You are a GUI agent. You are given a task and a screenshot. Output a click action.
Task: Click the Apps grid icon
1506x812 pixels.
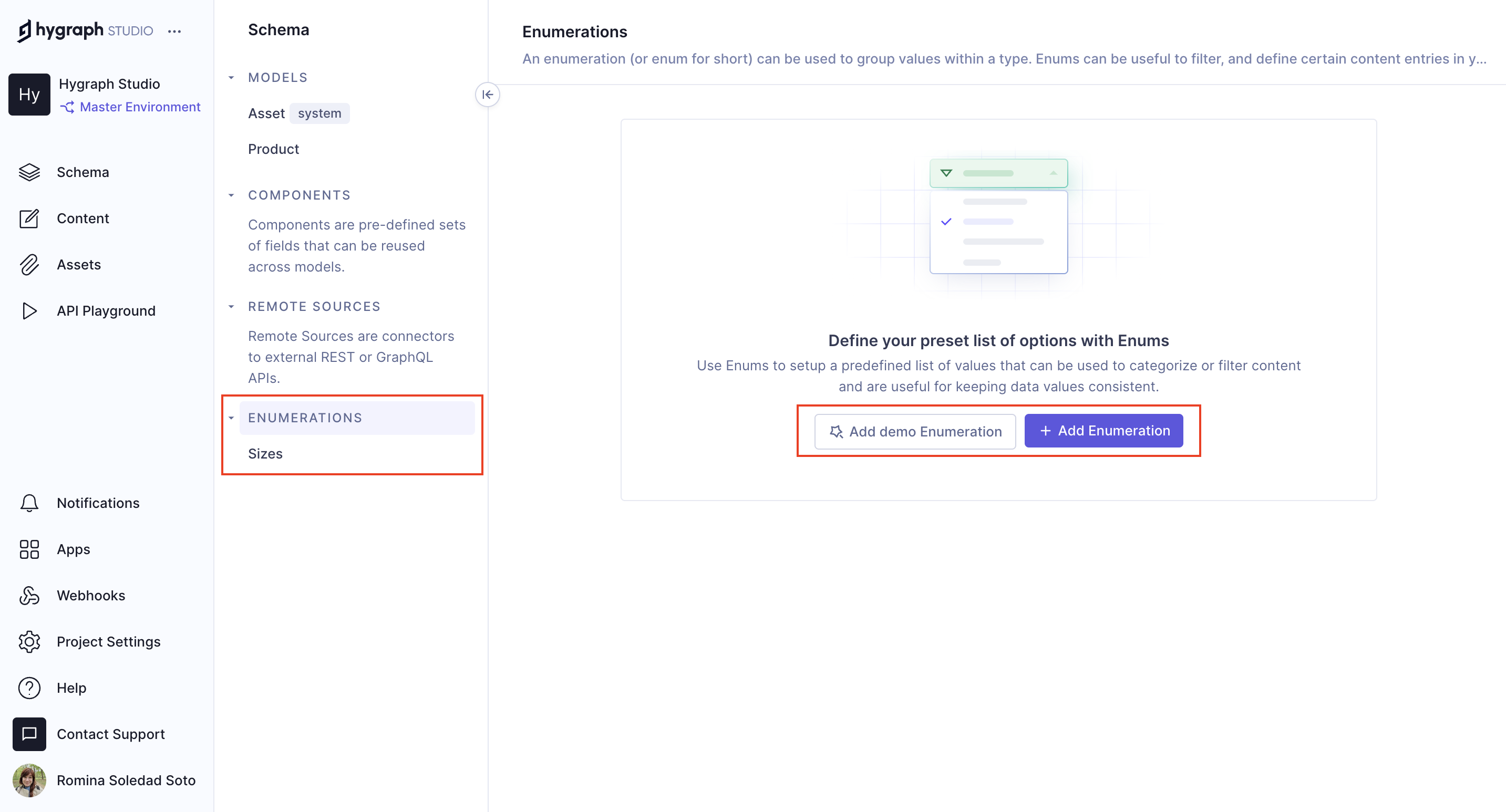coord(29,549)
